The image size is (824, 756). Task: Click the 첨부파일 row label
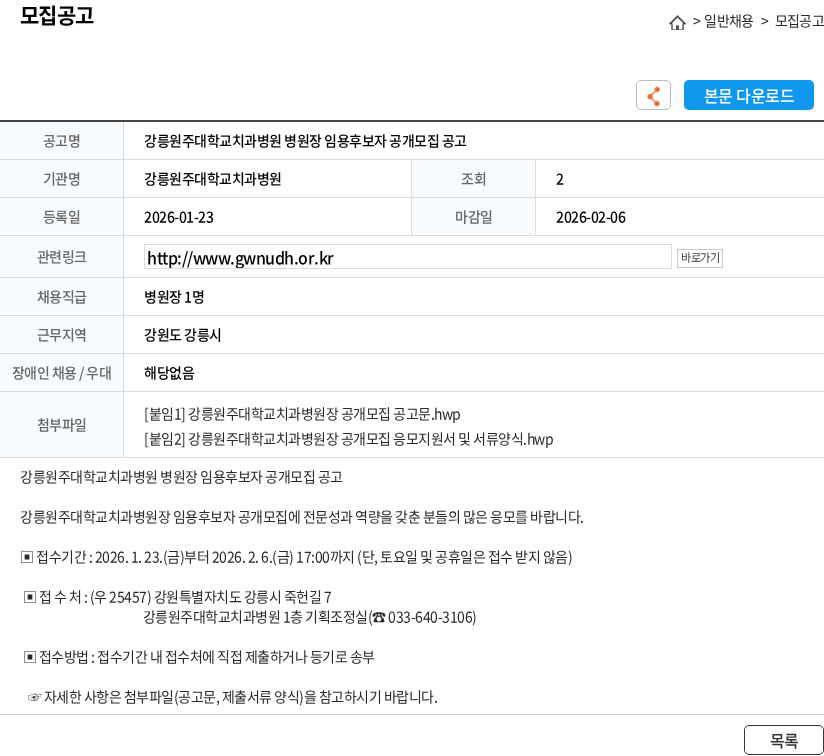pyautogui.click(x=61, y=424)
